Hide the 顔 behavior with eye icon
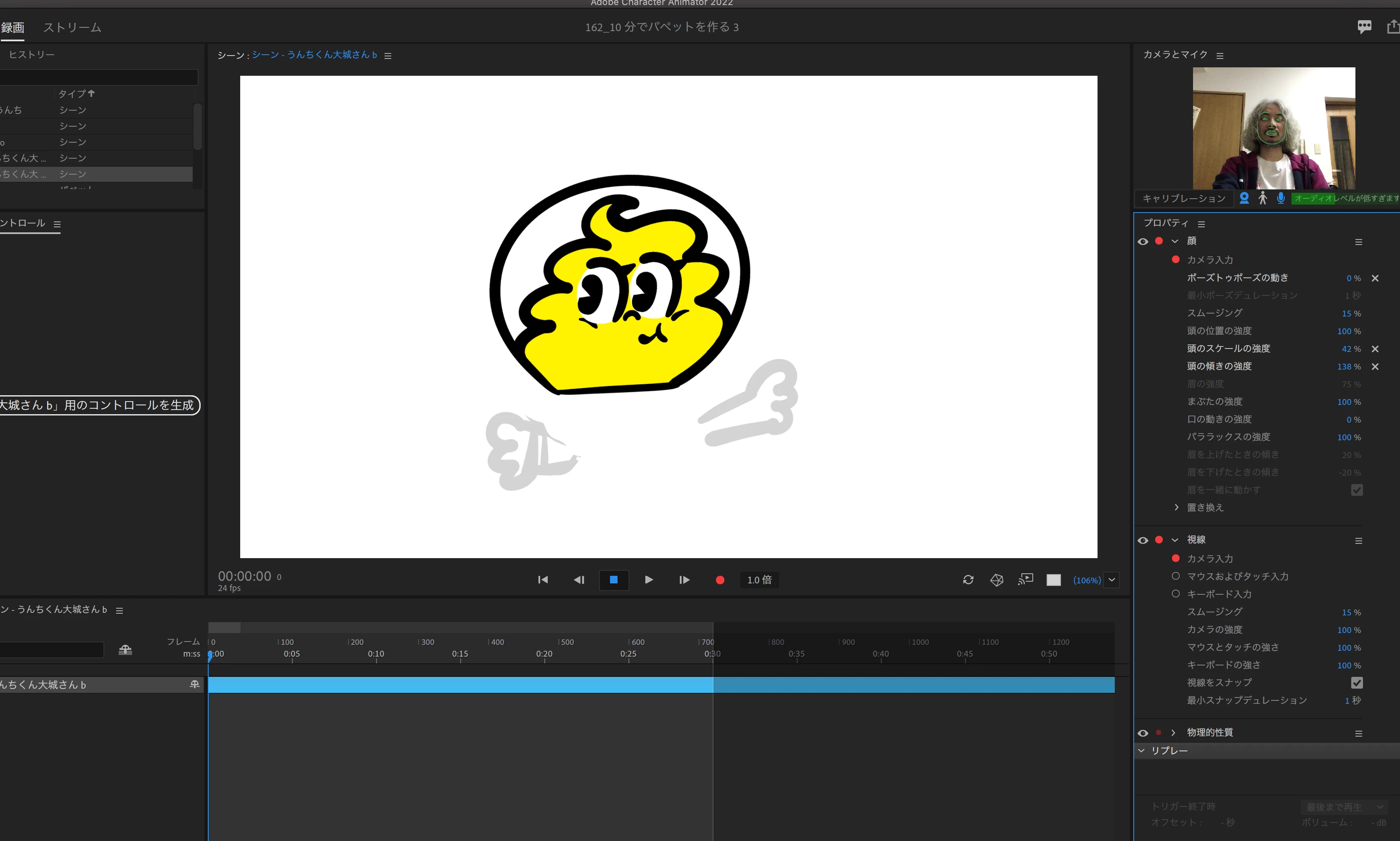The image size is (1400, 841). point(1143,242)
